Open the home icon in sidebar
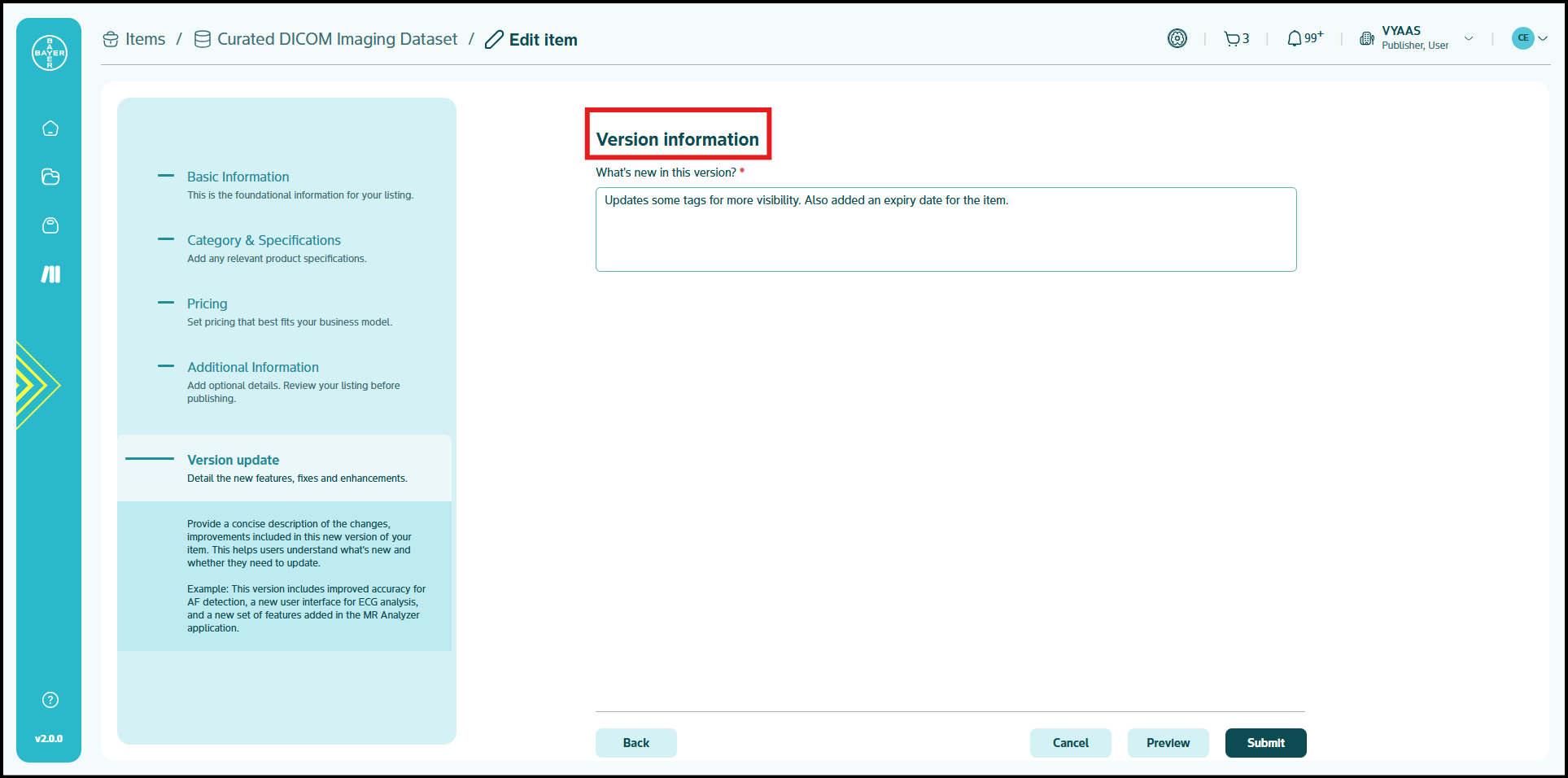The width and height of the screenshot is (1568, 778). pos(50,129)
